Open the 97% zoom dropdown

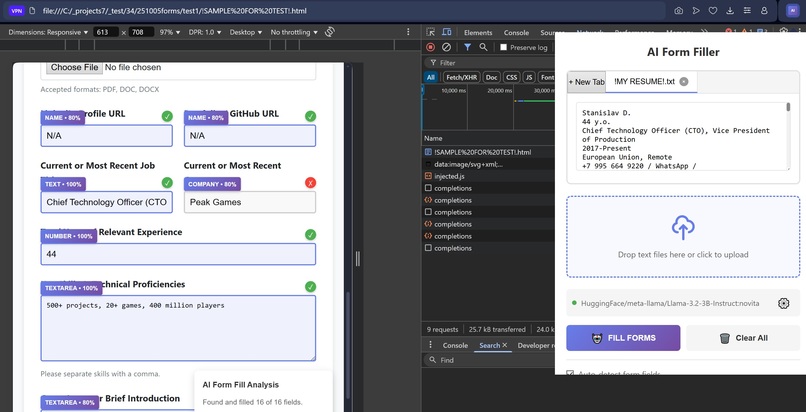(170, 32)
